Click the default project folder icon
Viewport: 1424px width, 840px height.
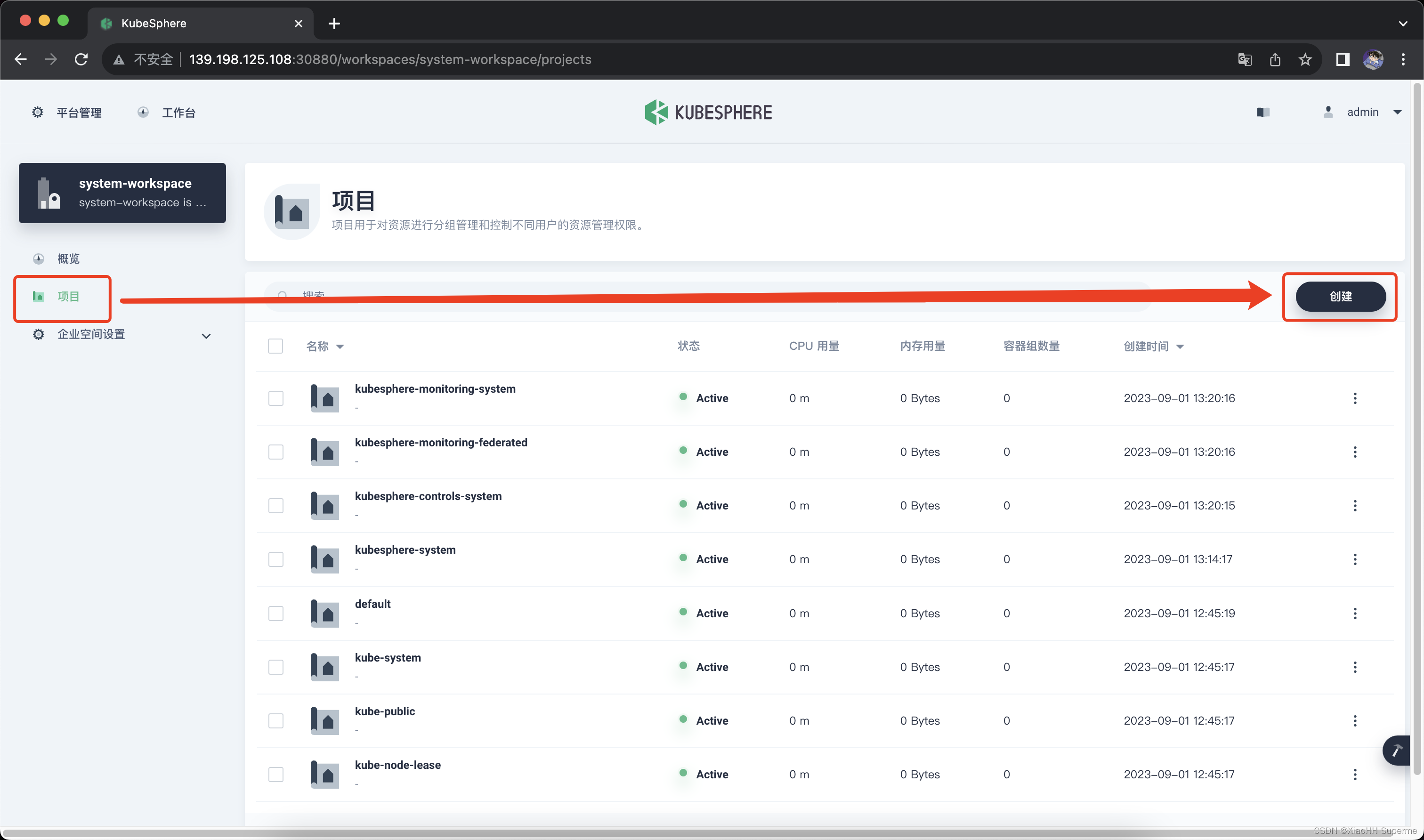(x=325, y=614)
